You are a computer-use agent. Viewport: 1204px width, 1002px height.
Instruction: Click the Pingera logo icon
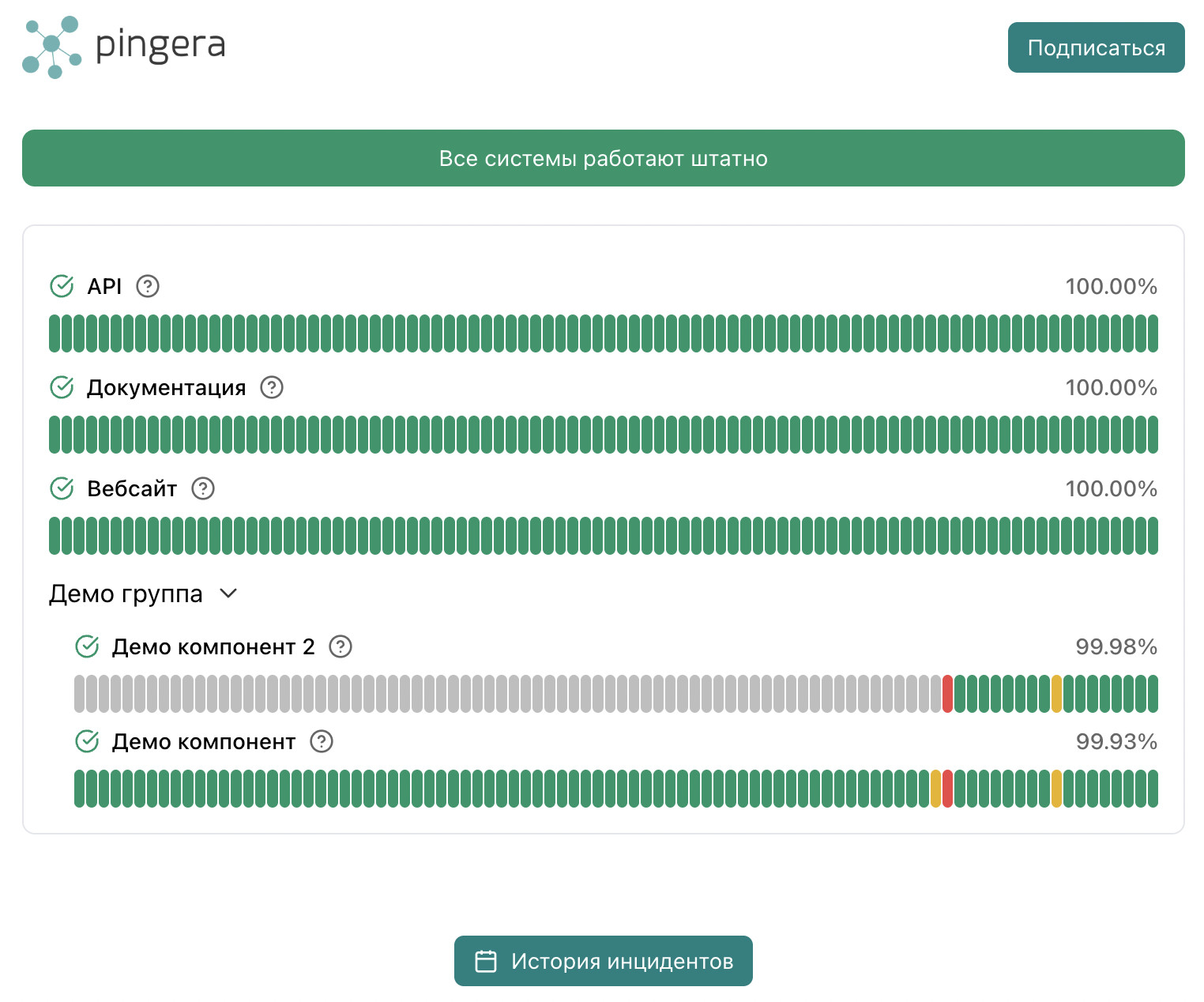(52, 47)
